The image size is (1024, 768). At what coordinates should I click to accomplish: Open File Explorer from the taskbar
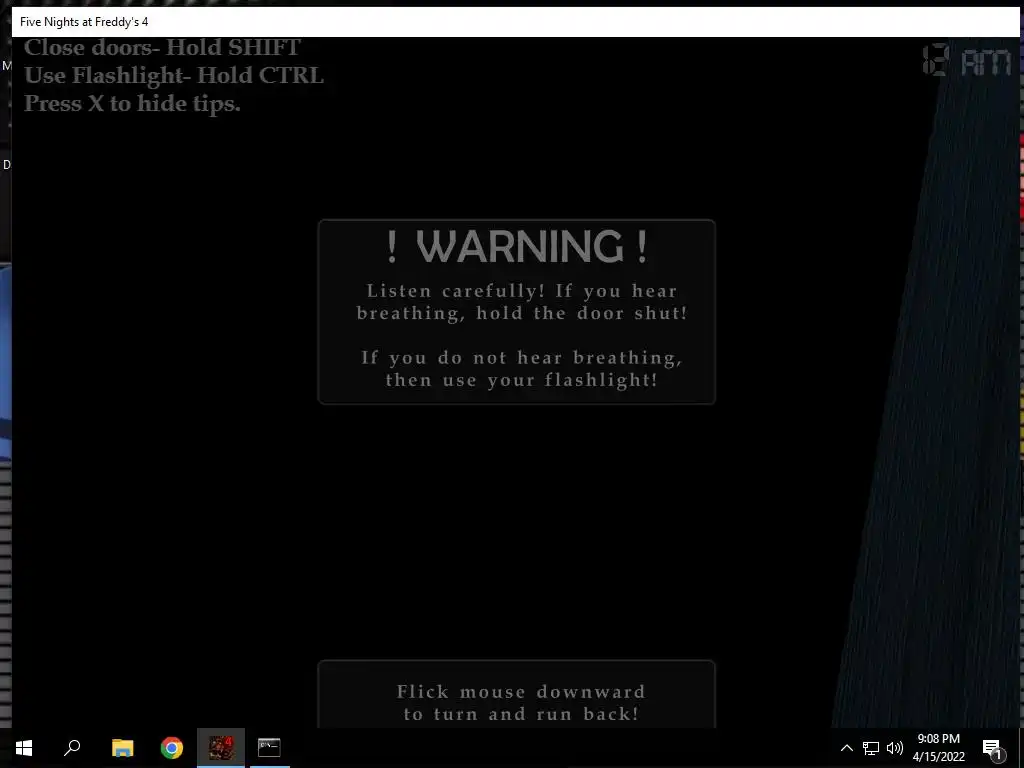pyautogui.click(x=122, y=748)
